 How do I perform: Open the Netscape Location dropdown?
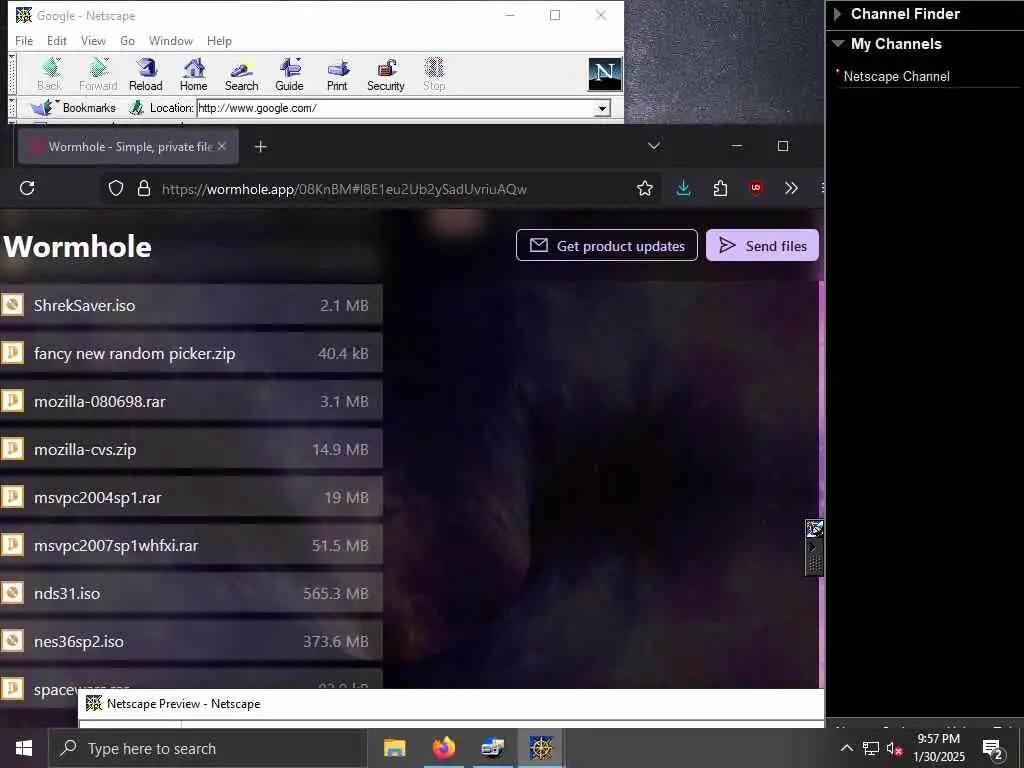point(602,108)
